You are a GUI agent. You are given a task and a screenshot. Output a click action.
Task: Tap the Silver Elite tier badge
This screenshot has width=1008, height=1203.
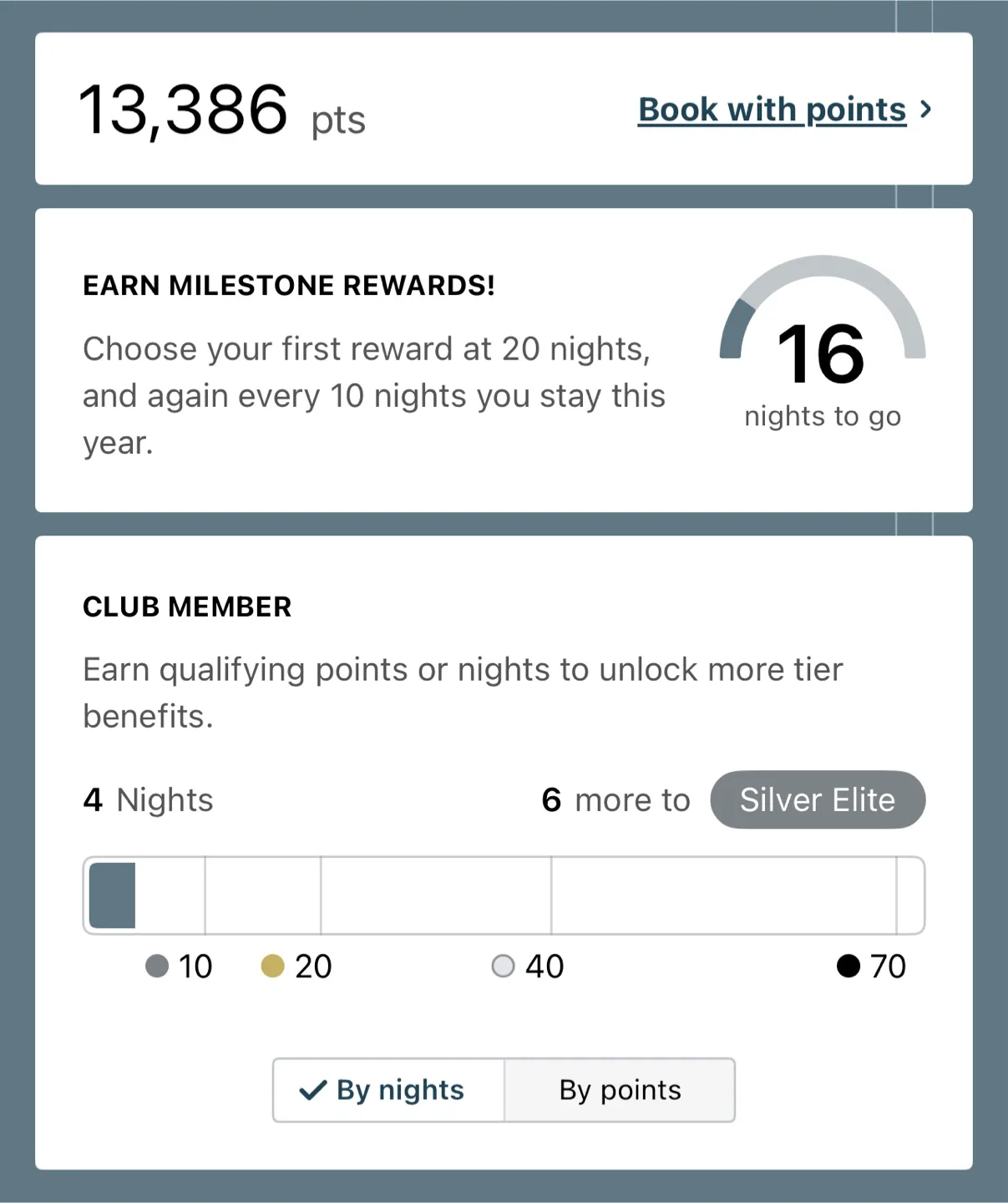(818, 799)
